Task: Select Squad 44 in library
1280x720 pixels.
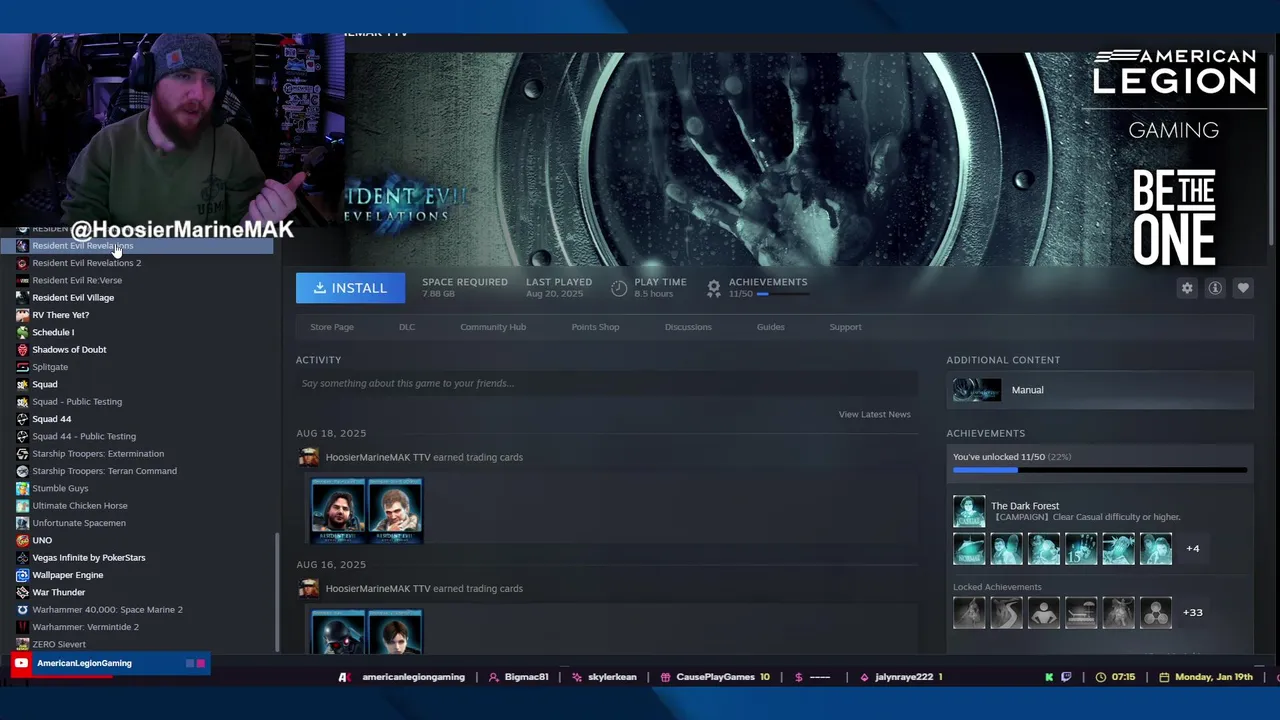Action: tap(51, 419)
